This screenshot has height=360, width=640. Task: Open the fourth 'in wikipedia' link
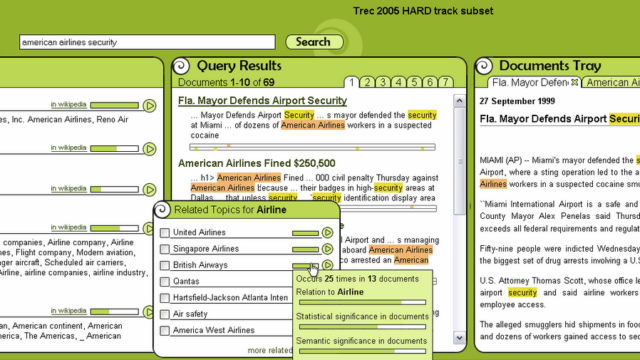click(x=69, y=227)
